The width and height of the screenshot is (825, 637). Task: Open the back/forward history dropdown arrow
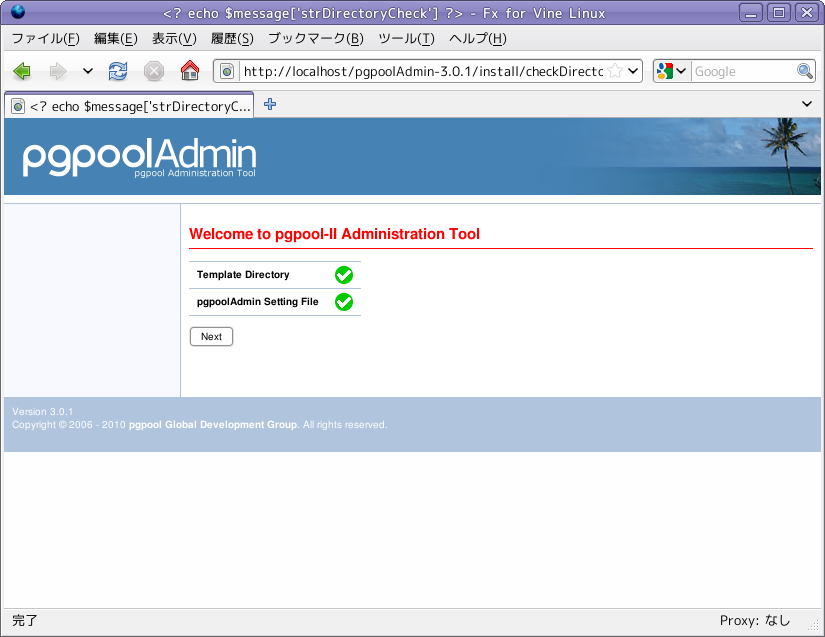[x=88, y=71]
